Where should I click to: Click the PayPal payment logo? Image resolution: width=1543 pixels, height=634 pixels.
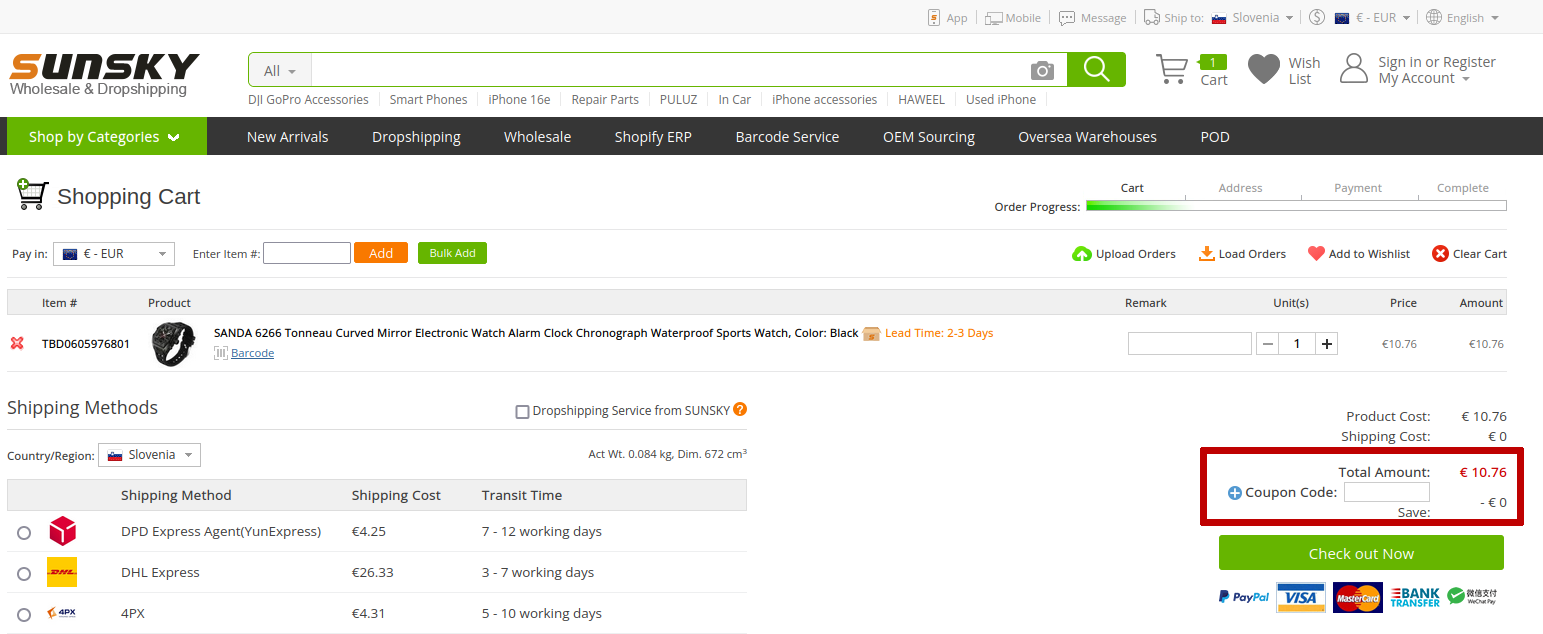pos(1244,597)
